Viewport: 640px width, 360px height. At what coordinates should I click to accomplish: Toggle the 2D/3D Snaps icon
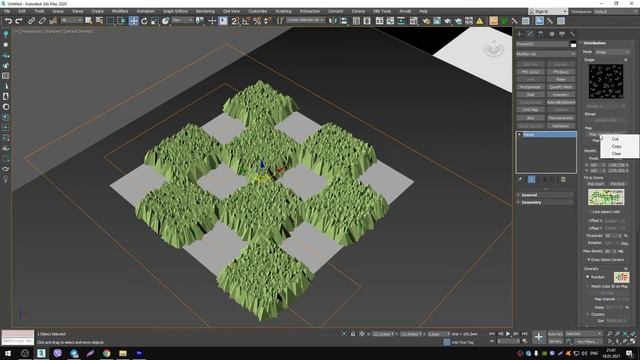coord(235,20)
